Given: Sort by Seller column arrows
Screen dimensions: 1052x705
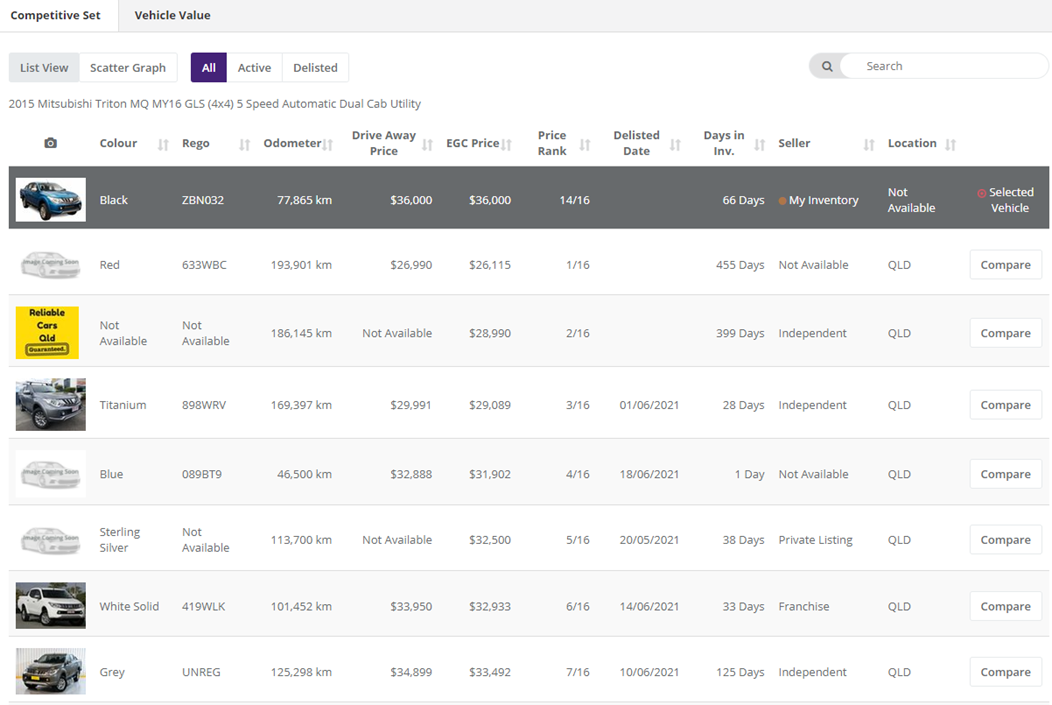Looking at the screenshot, I should [x=869, y=144].
